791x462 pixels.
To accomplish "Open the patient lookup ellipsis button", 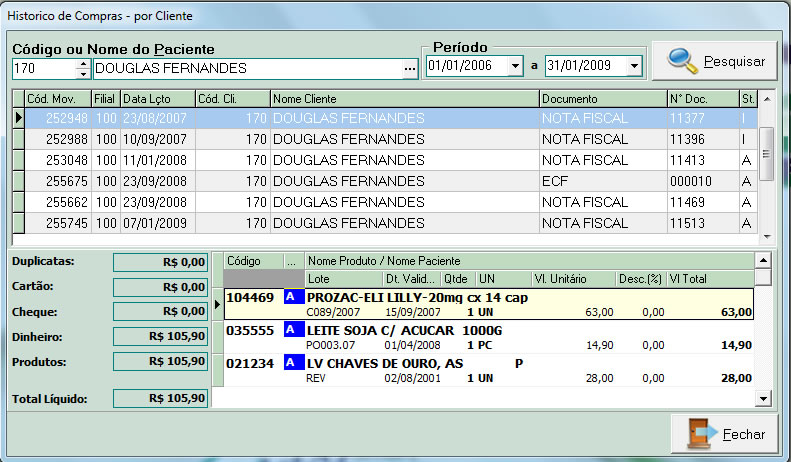I will (410, 69).
